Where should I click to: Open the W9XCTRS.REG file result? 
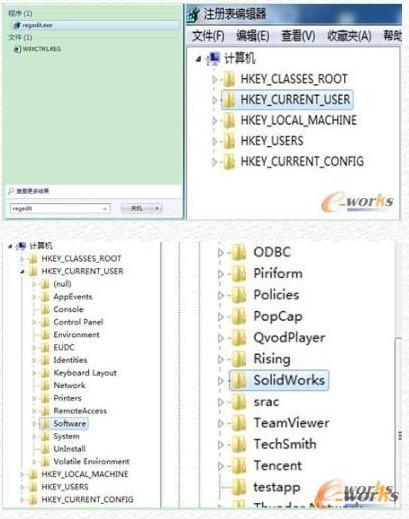(37, 49)
